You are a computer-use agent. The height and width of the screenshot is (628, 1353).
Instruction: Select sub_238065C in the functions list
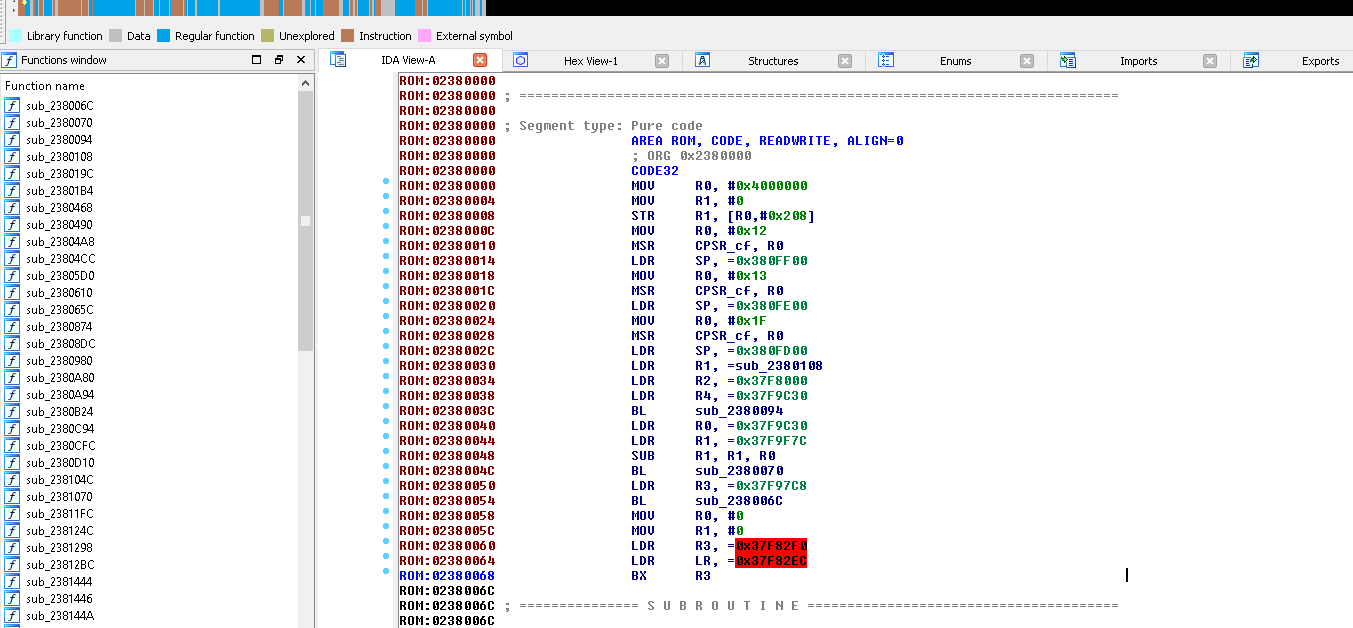pyautogui.click(x=60, y=309)
